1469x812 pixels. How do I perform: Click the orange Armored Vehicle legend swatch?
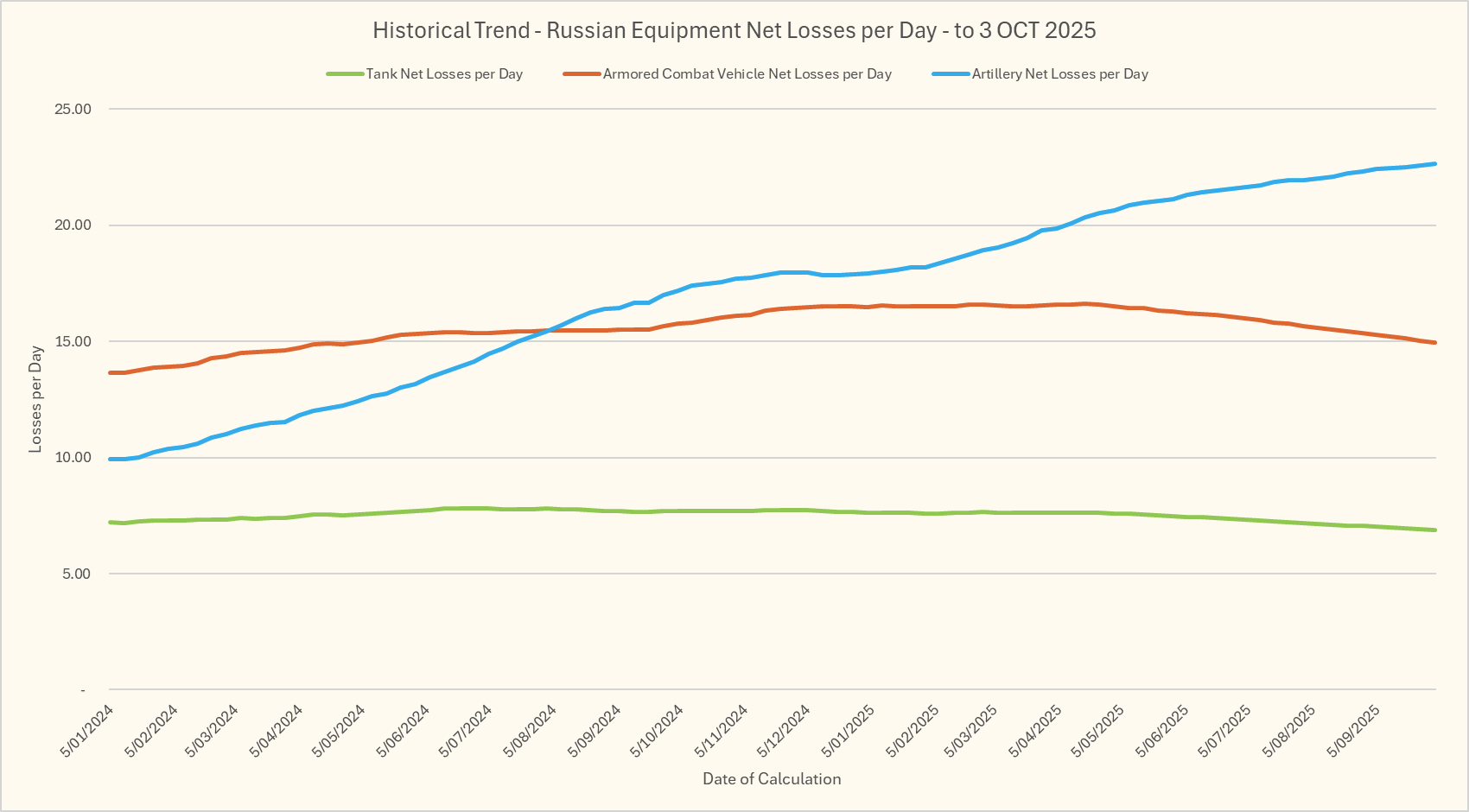[582, 74]
